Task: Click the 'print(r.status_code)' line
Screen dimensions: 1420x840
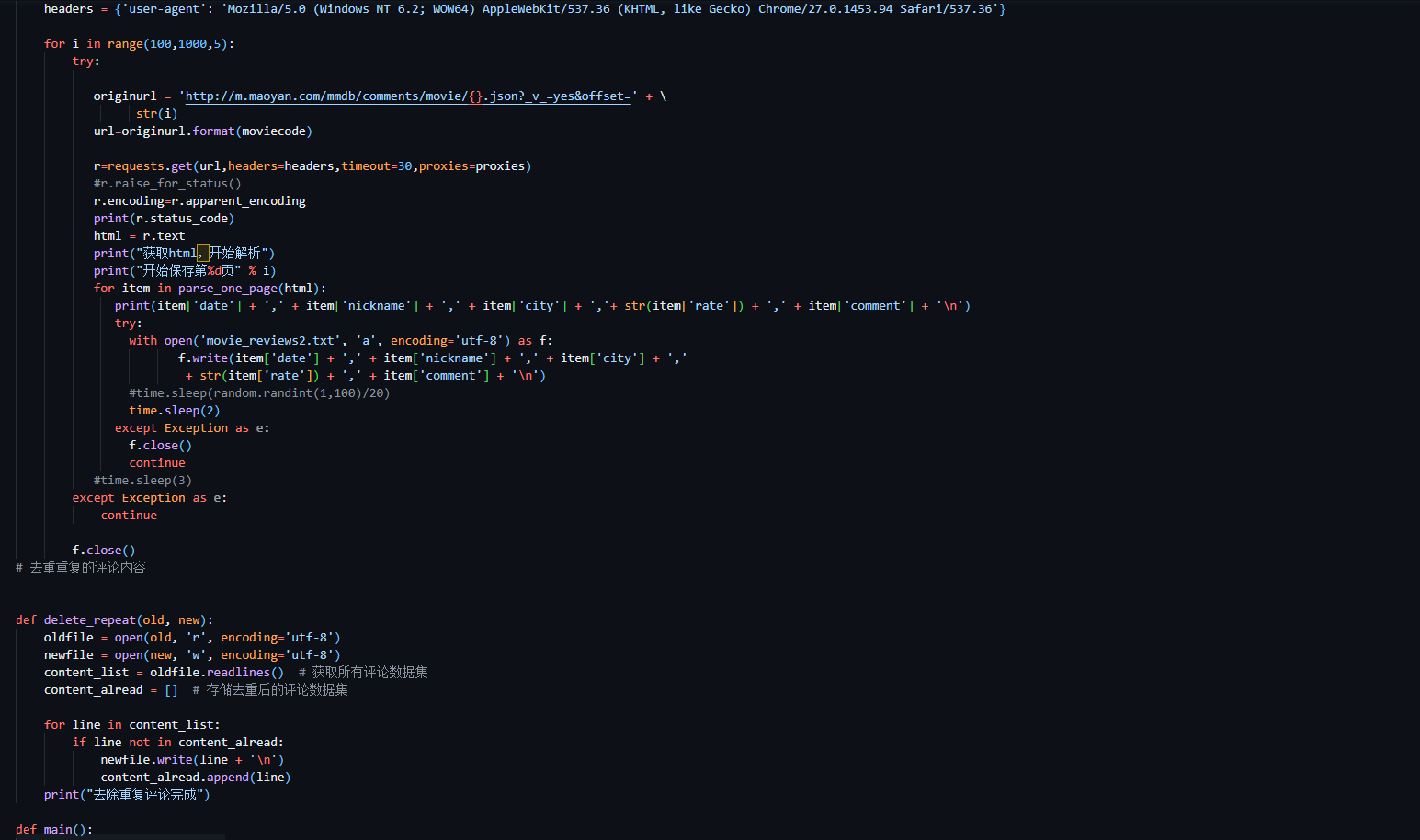Action: coord(164,219)
